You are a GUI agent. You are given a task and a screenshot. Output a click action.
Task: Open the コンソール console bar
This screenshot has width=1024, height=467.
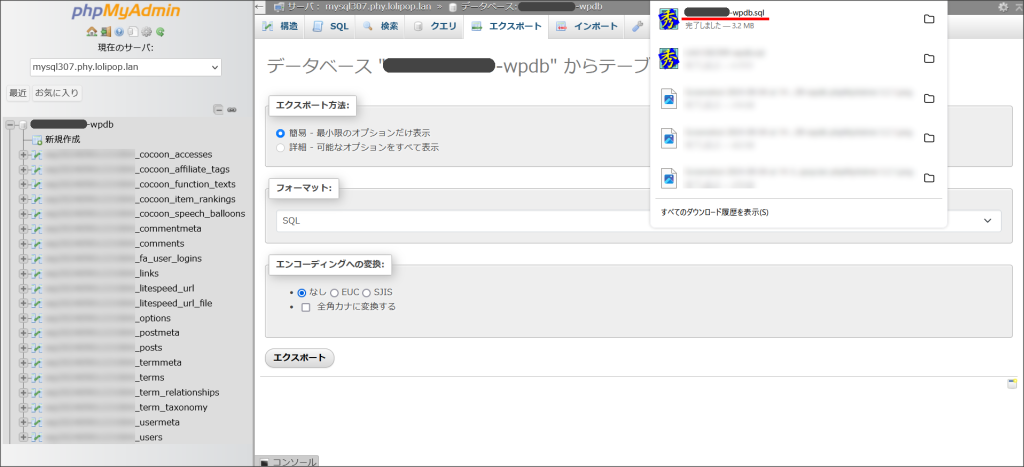pyautogui.click(x=287, y=461)
